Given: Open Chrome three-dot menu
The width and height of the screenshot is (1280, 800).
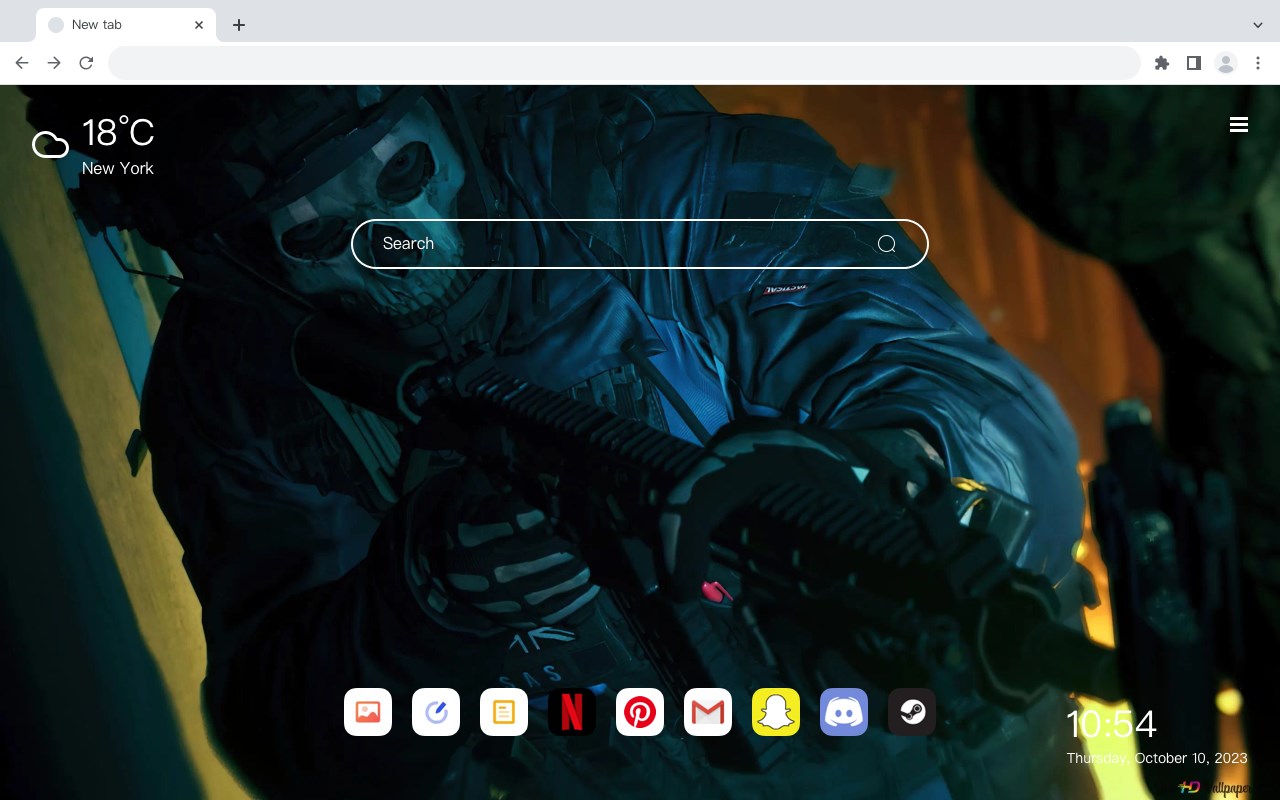Looking at the screenshot, I should (1258, 63).
